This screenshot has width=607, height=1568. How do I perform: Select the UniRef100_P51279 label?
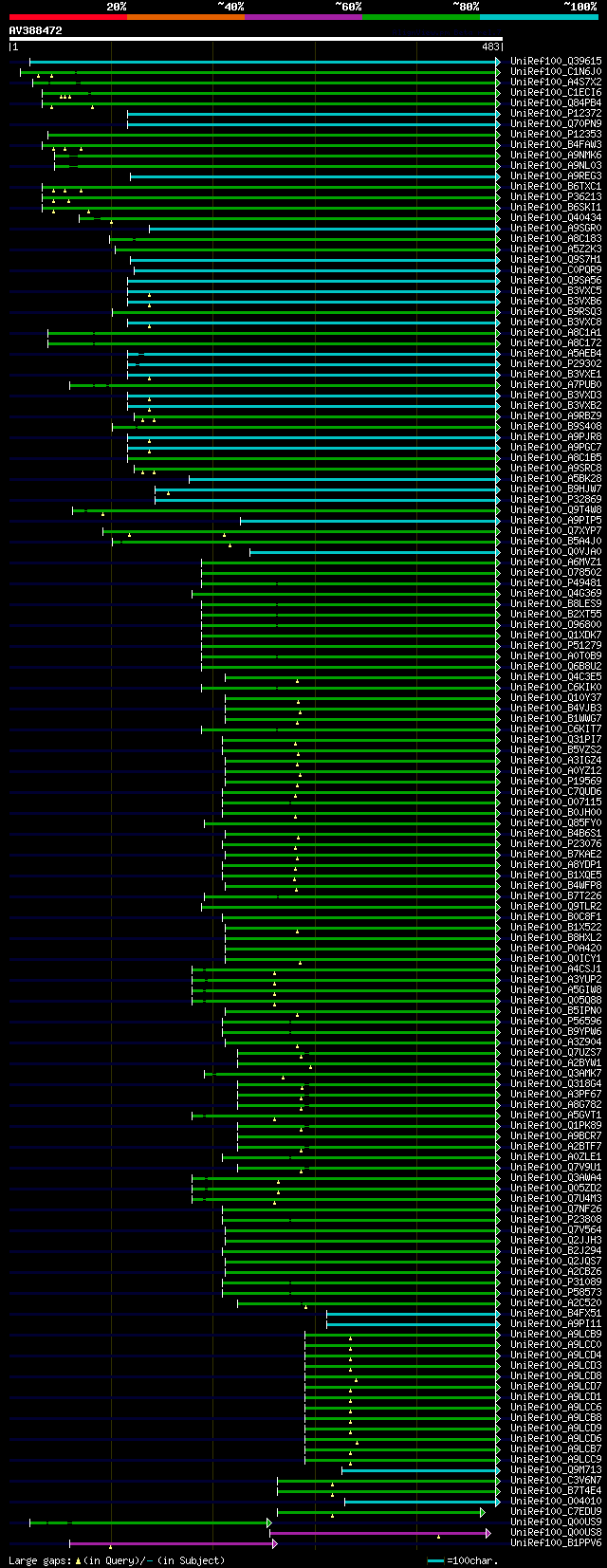[x=556, y=646]
